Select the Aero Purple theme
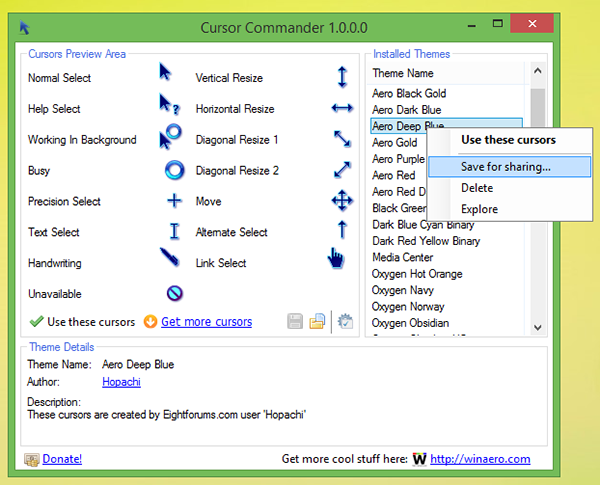This screenshot has height=485, width=600. tap(398, 159)
